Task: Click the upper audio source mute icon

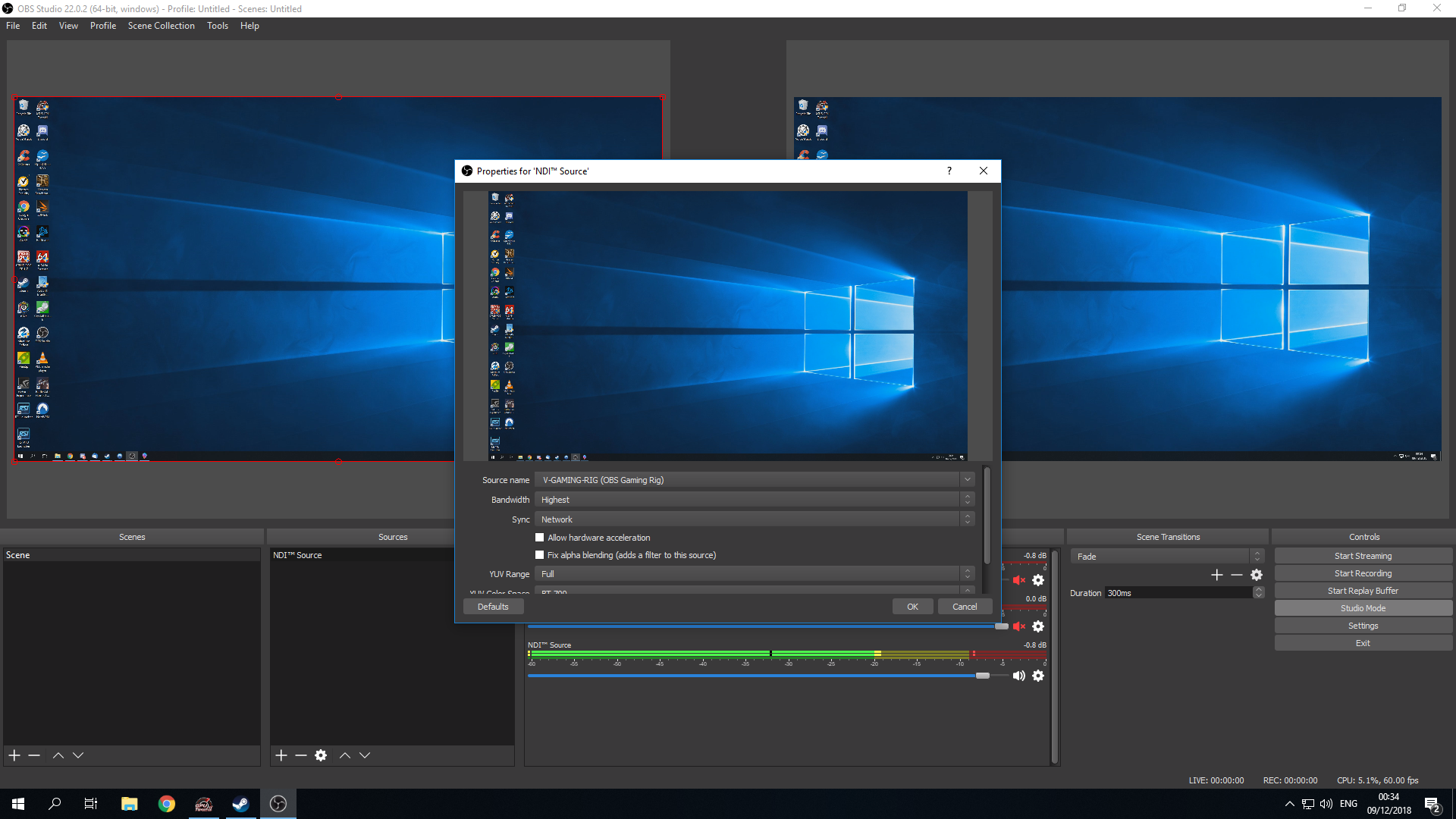Action: tap(1018, 580)
